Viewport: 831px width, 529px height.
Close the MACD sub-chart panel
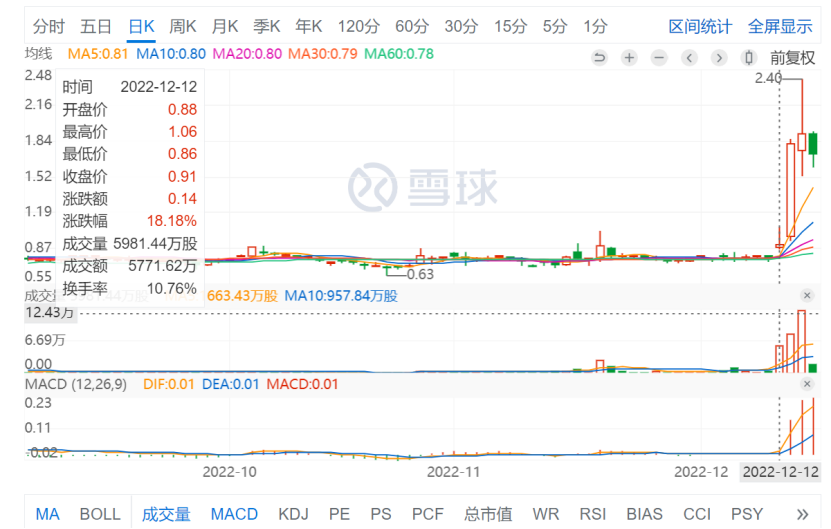(807, 384)
